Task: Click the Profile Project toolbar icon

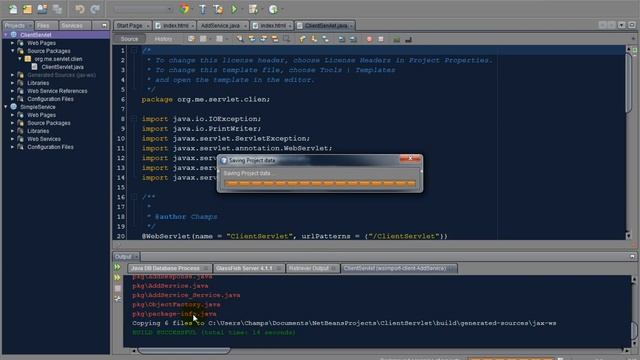Action: pyautogui.click(x=273, y=9)
